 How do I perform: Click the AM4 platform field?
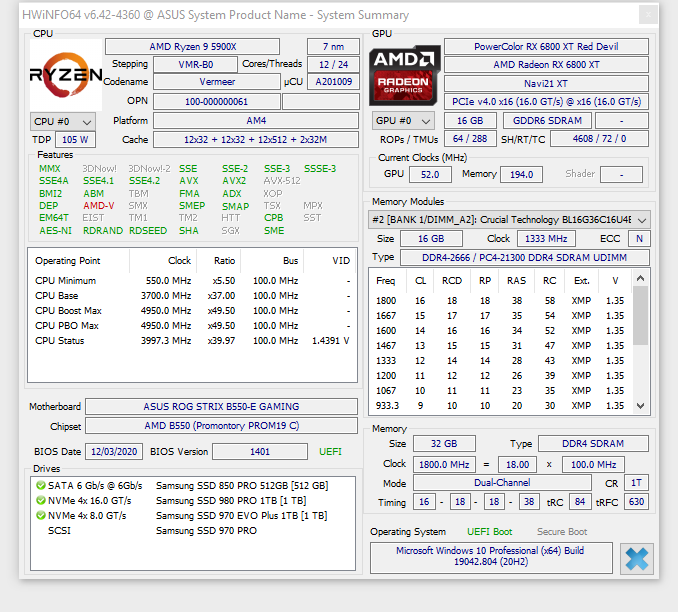(256, 121)
